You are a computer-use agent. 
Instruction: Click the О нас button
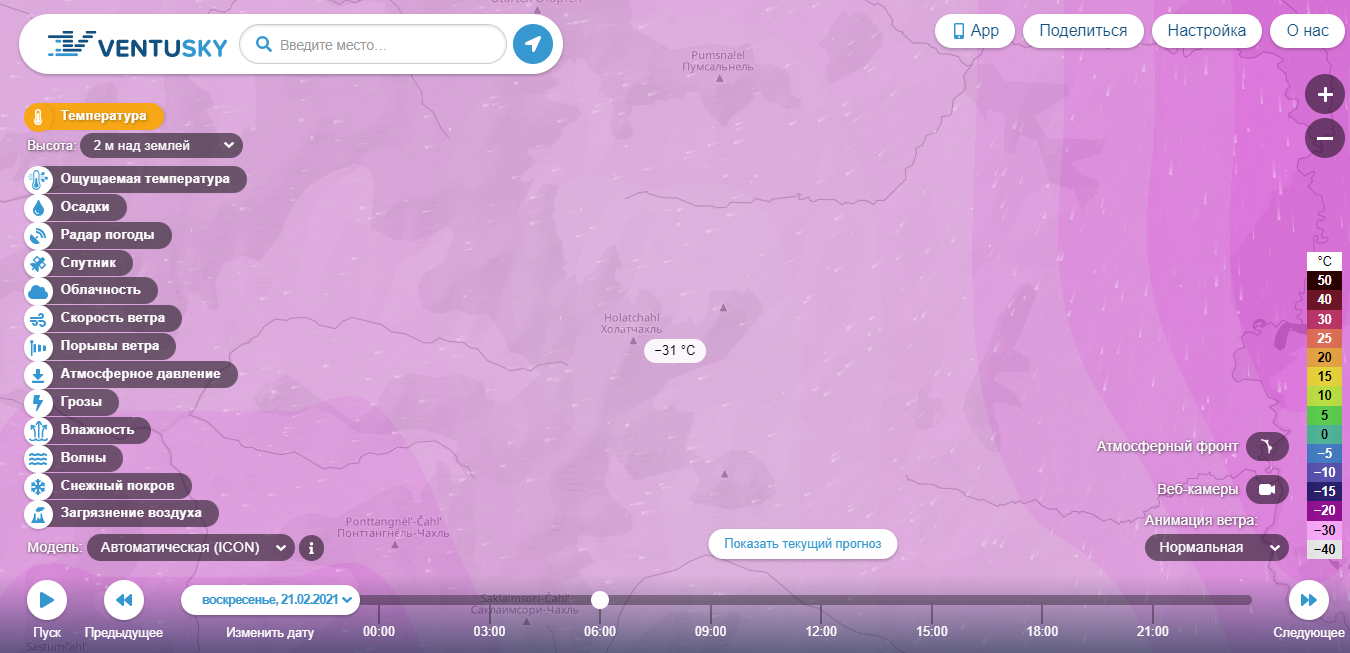pos(1308,31)
